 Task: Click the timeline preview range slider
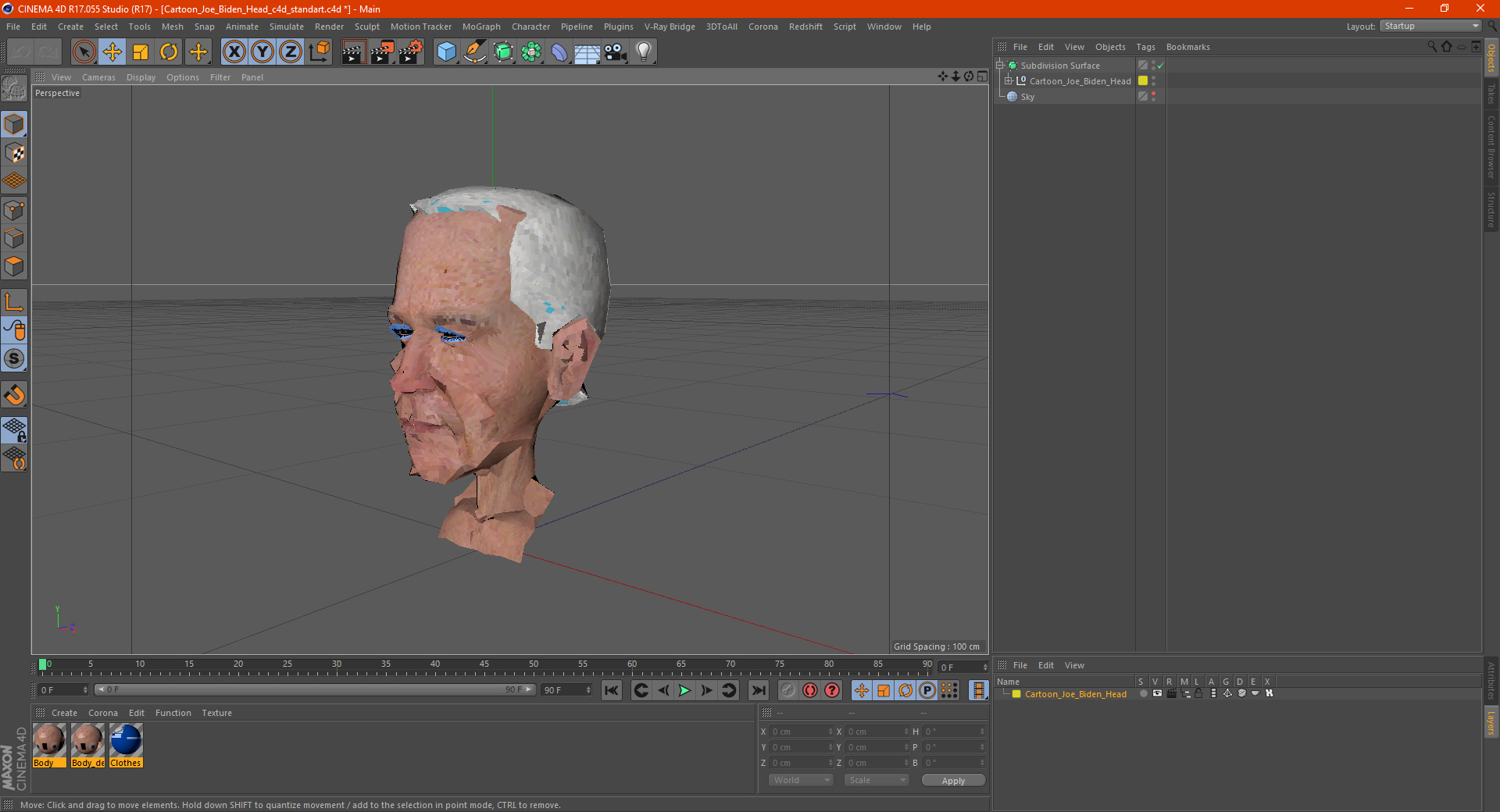coord(315,689)
